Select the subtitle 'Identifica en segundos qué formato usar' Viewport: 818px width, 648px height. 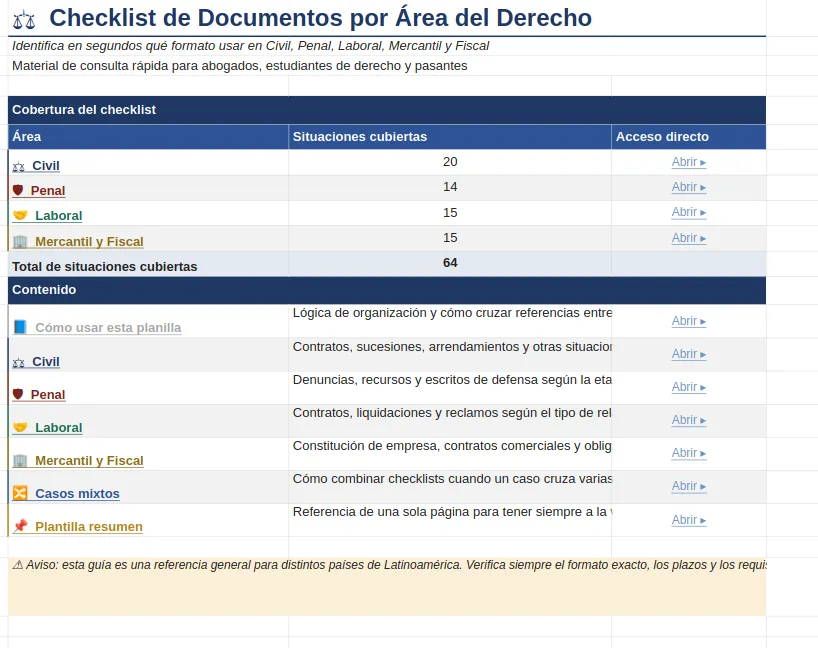[x=250, y=46]
